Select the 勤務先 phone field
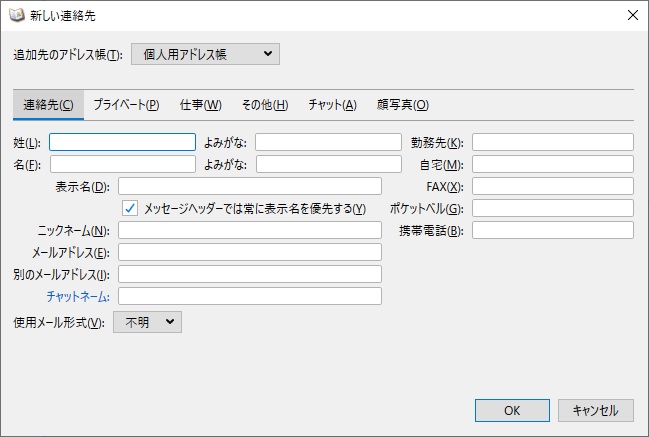This screenshot has width=649, height=437. tap(552, 142)
